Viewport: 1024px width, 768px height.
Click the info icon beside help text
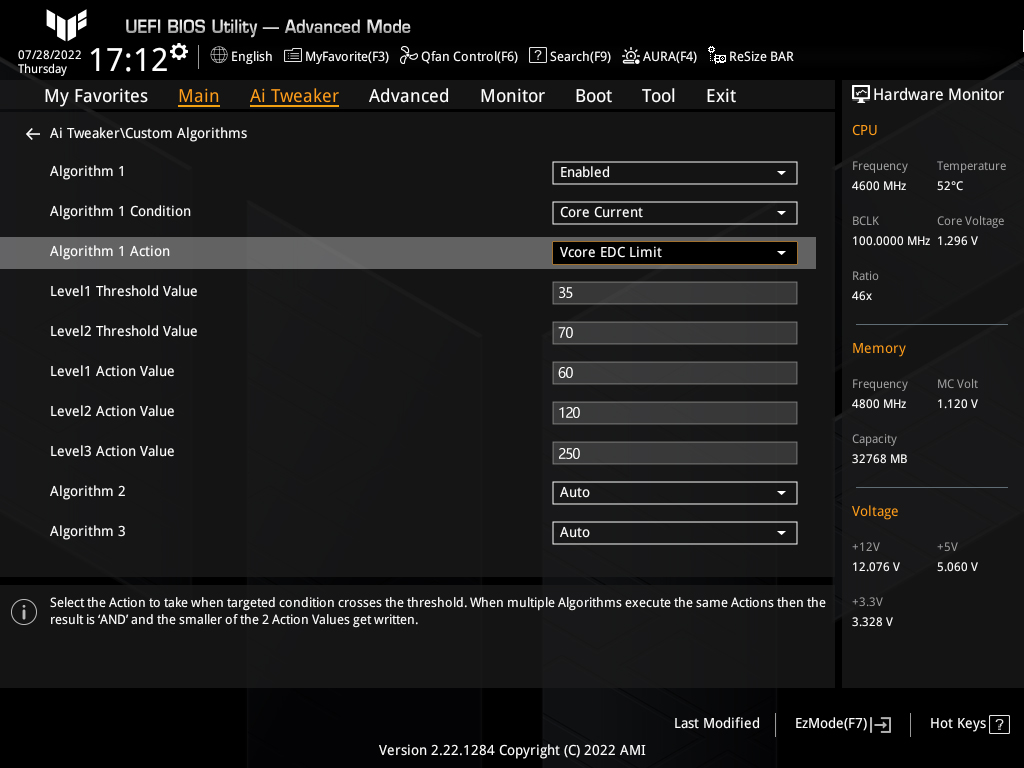[x=24, y=612]
